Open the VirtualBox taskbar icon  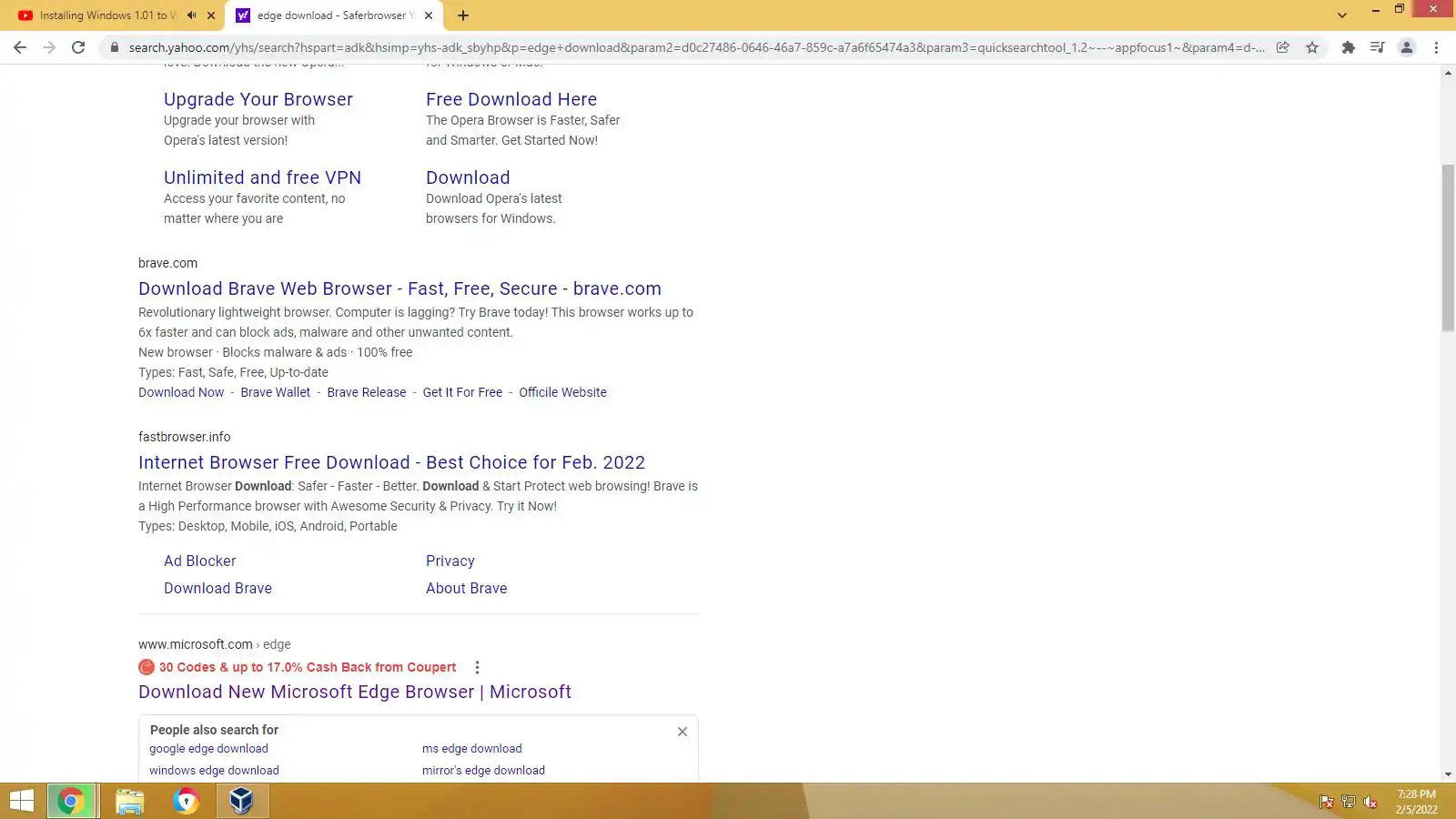click(241, 801)
